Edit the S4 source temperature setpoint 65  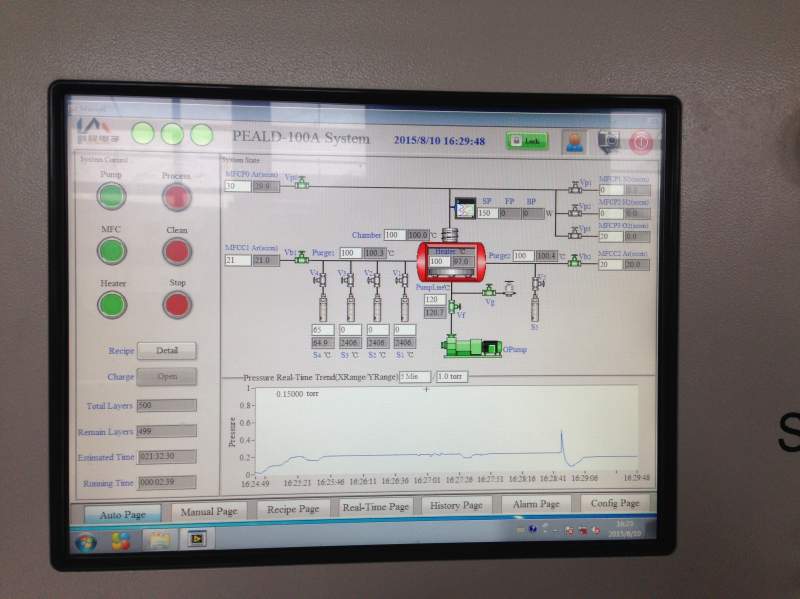point(322,330)
